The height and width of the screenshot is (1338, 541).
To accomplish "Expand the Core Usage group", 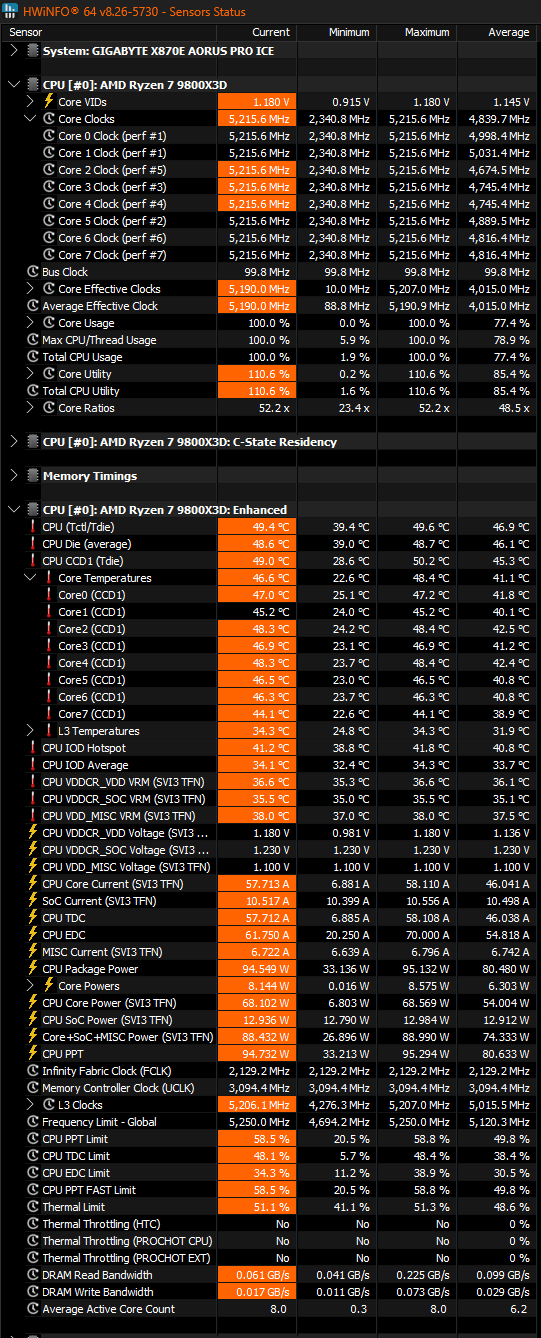I will (x=30, y=323).
